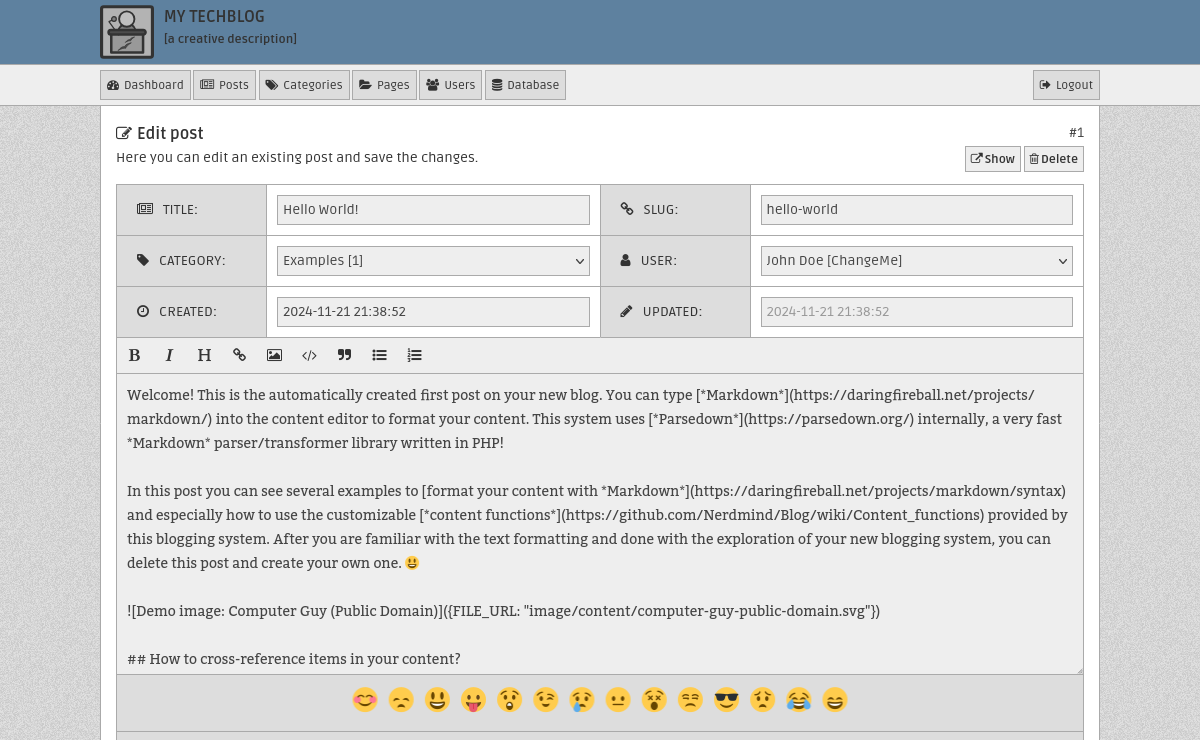Insert an image using the picture icon
This screenshot has width=1200, height=740.
pyautogui.click(x=274, y=355)
